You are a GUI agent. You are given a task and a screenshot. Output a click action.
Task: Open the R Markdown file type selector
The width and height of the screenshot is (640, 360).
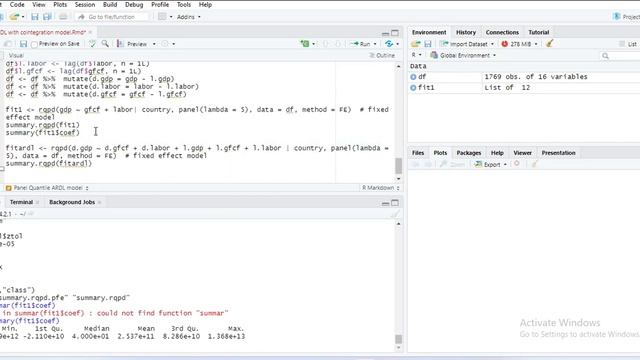(x=380, y=188)
